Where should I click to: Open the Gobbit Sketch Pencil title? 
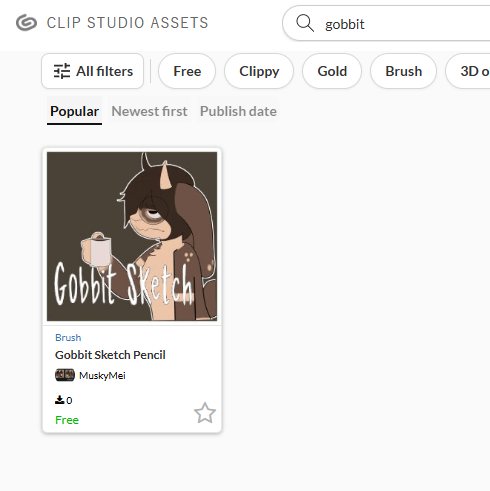point(110,355)
